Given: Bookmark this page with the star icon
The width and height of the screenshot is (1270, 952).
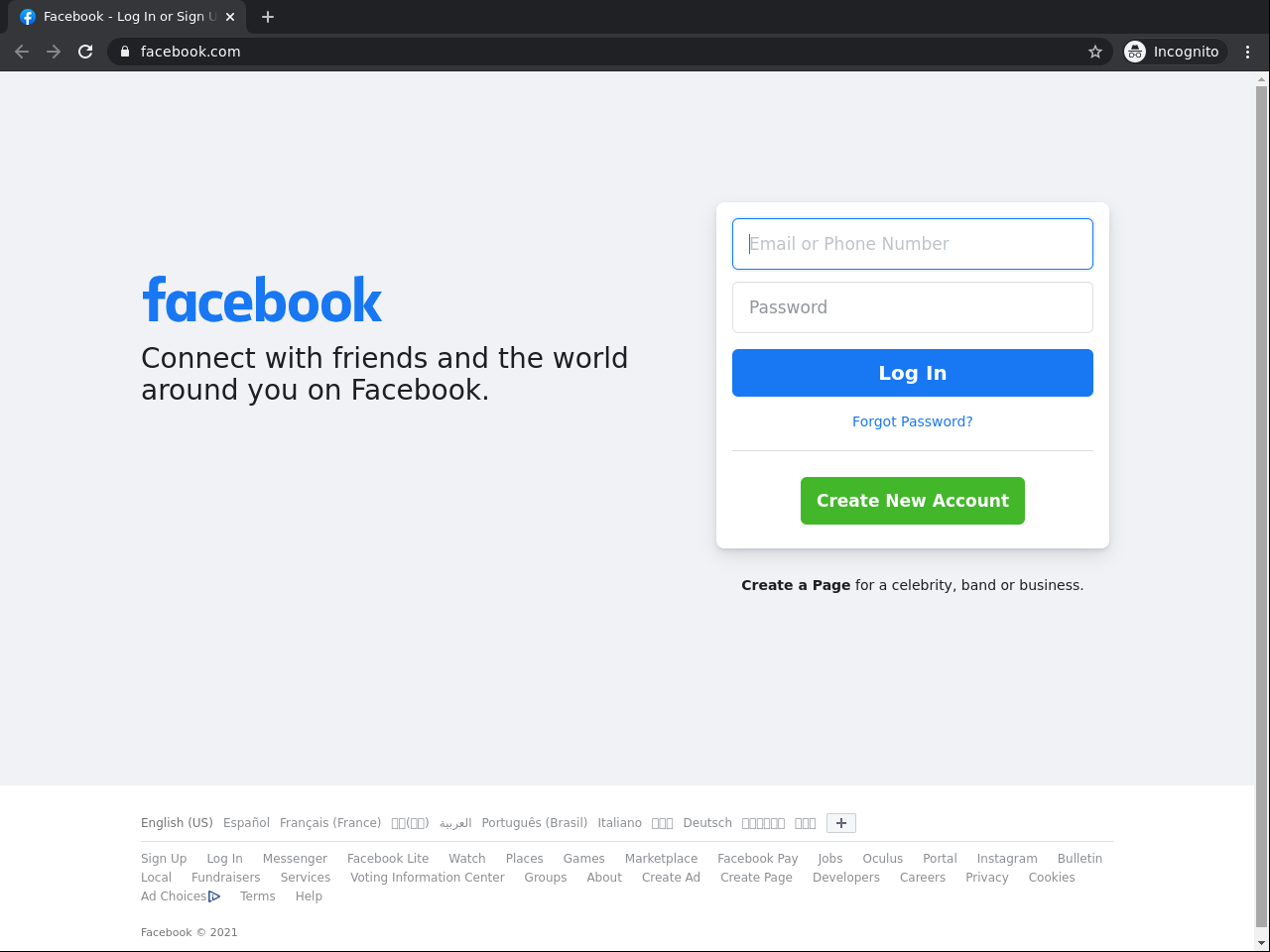Looking at the screenshot, I should [x=1095, y=52].
